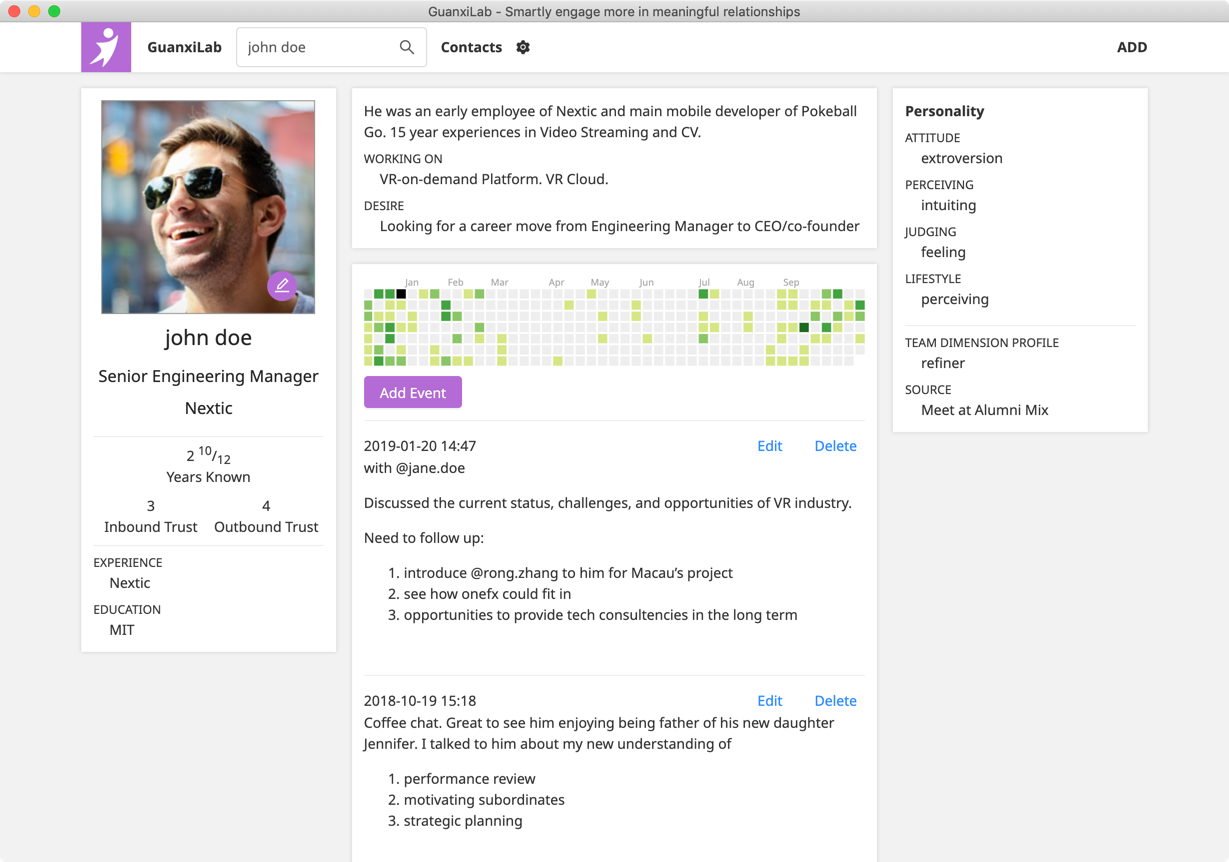Click the GuanxiLab brand name

[x=184, y=47]
